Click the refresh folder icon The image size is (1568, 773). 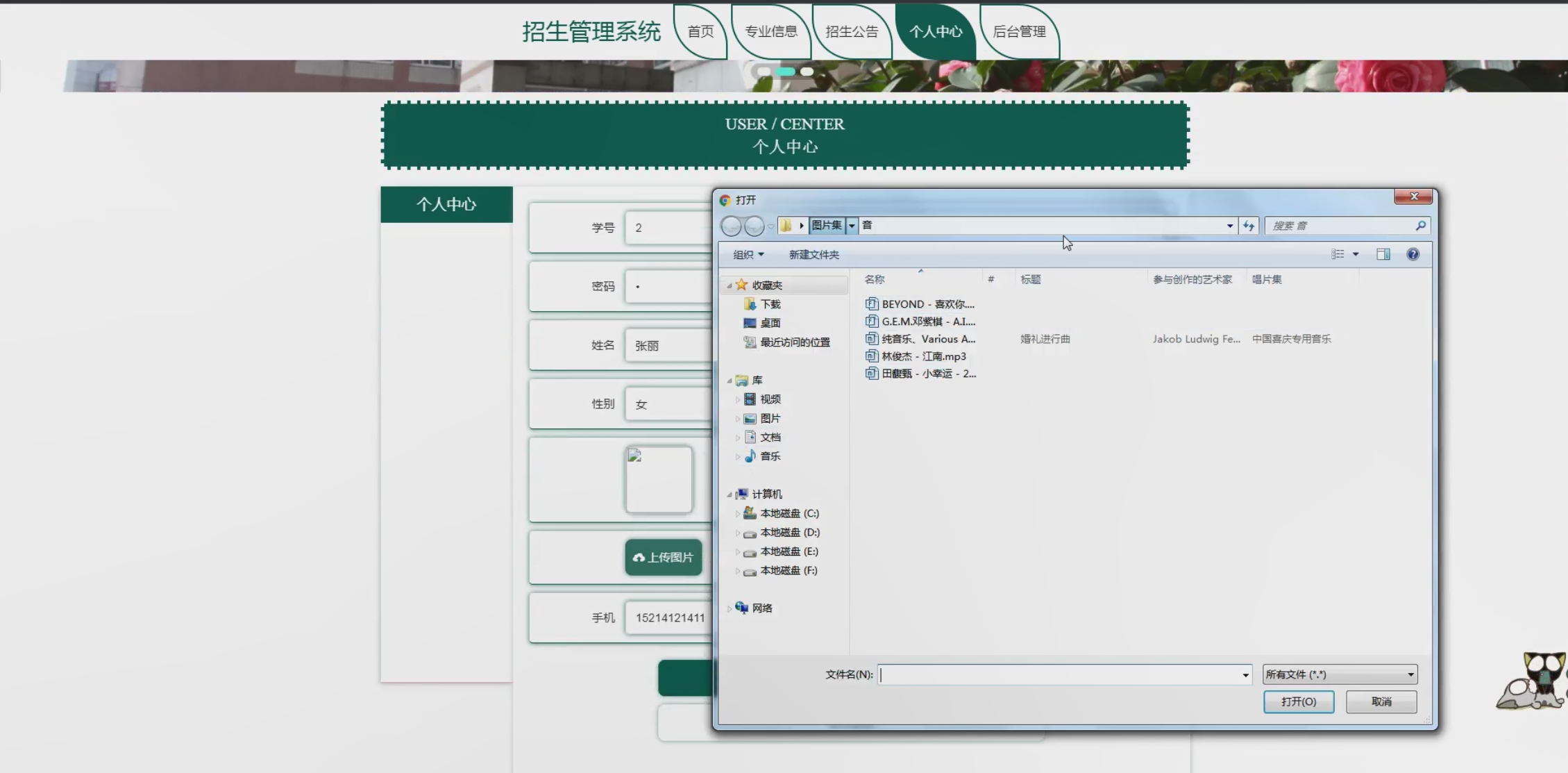pyautogui.click(x=1249, y=226)
